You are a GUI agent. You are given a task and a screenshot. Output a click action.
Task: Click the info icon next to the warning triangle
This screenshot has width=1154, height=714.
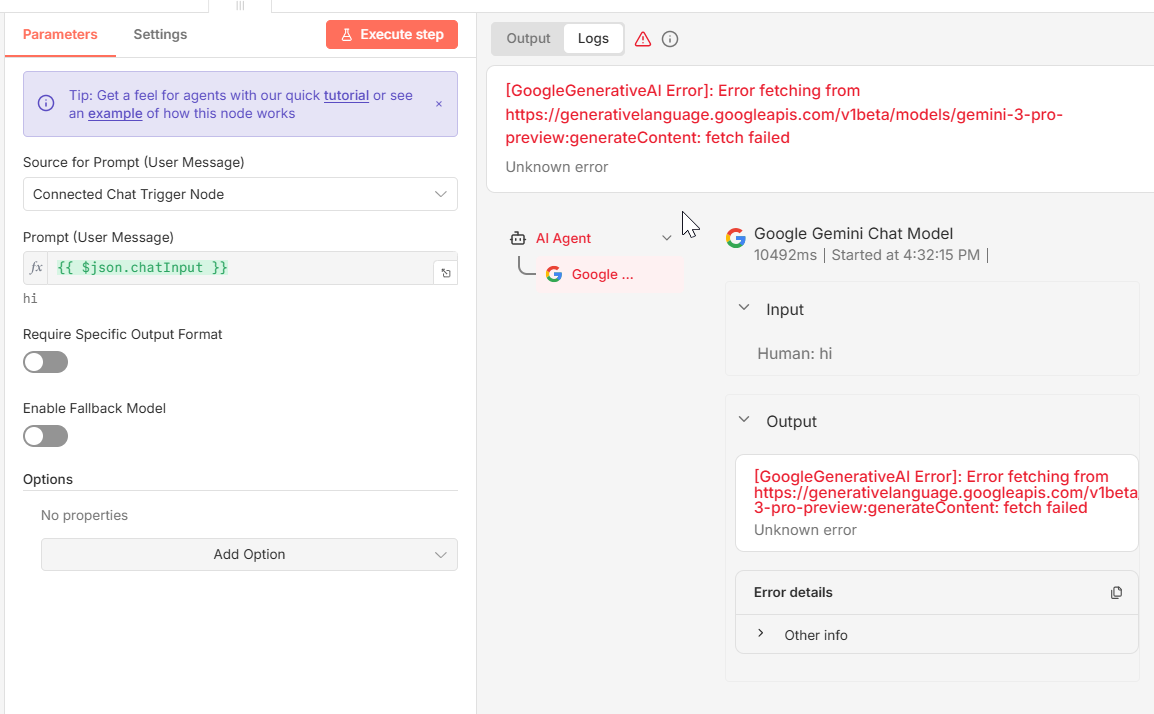pyautogui.click(x=670, y=39)
